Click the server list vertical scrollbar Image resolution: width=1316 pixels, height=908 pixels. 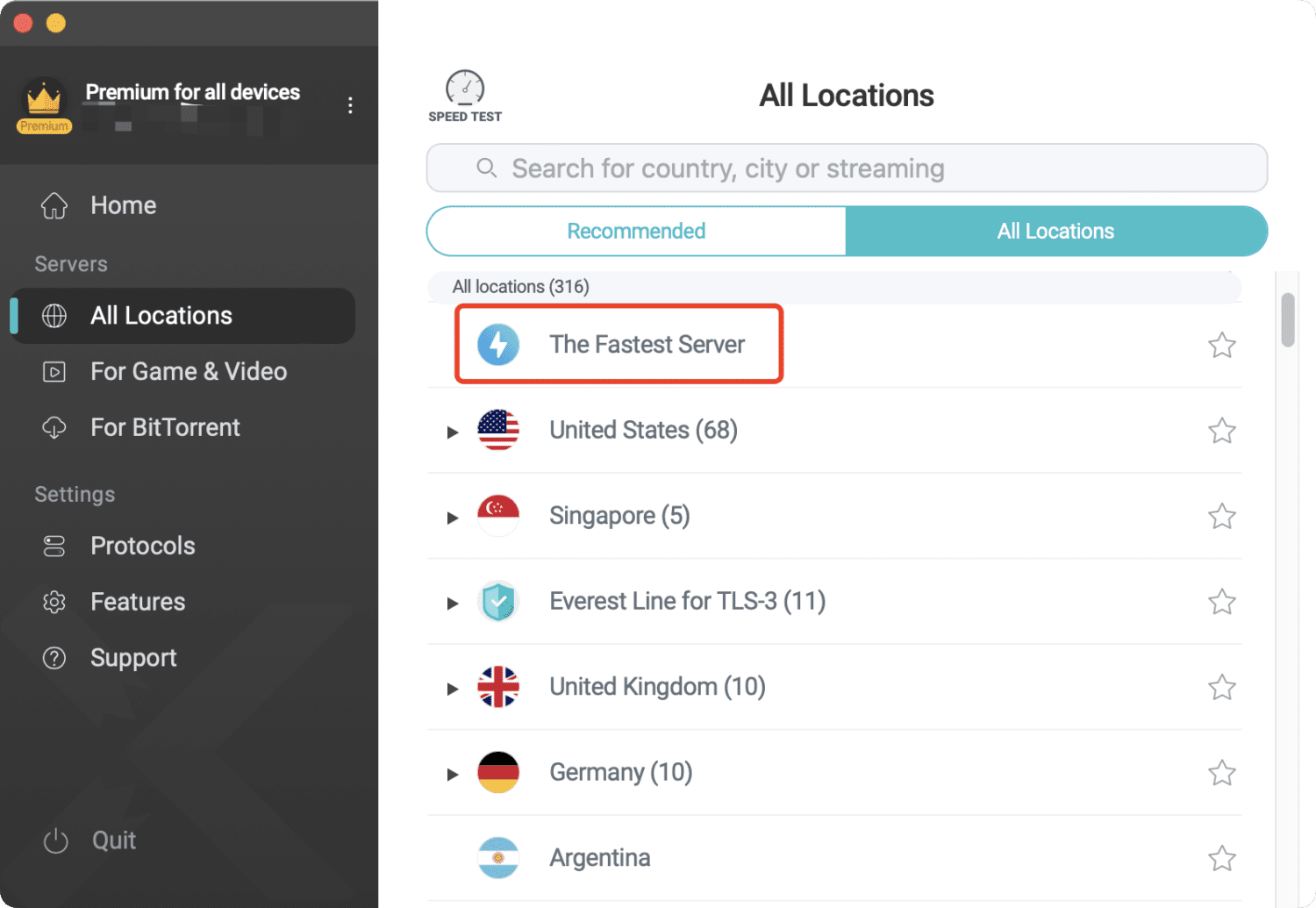tap(1287, 320)
